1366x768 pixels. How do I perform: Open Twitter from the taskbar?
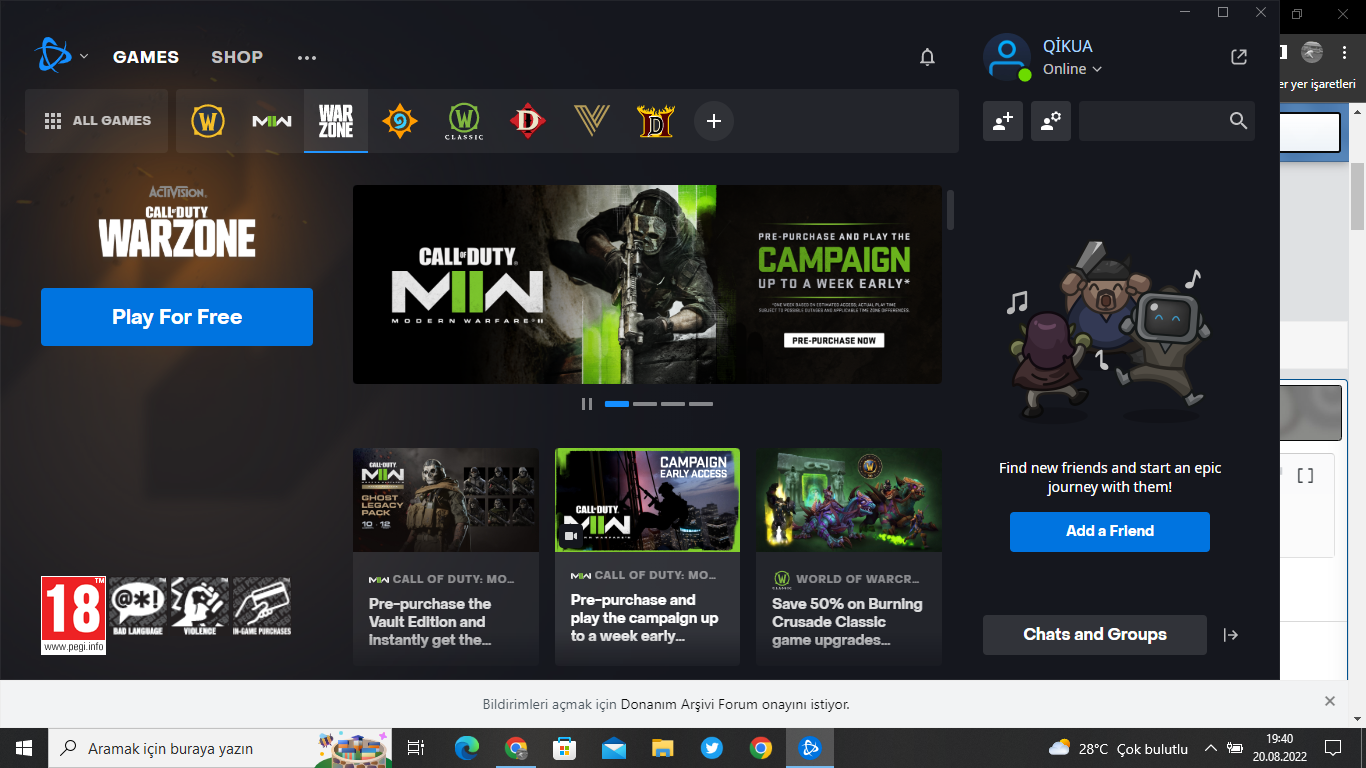[711, 748]
